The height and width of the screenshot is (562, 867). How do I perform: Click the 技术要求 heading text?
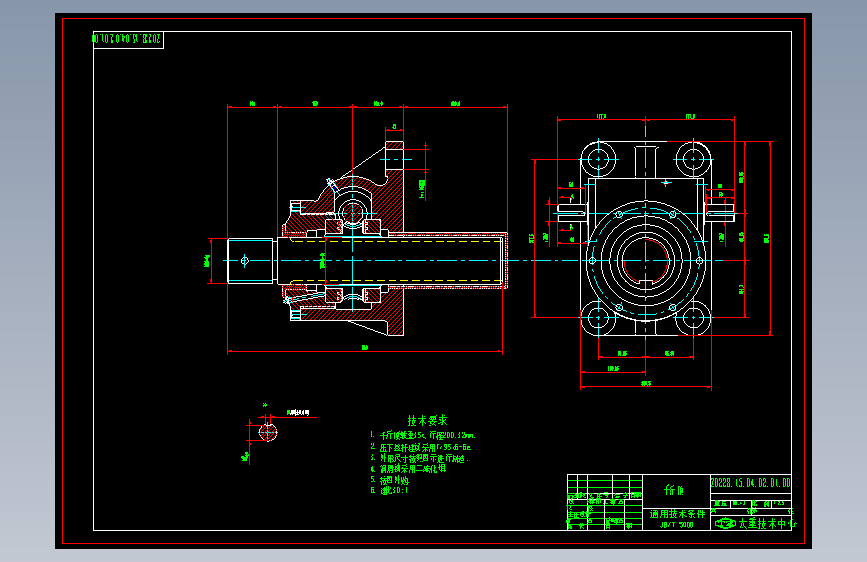[x=427, y=420]
